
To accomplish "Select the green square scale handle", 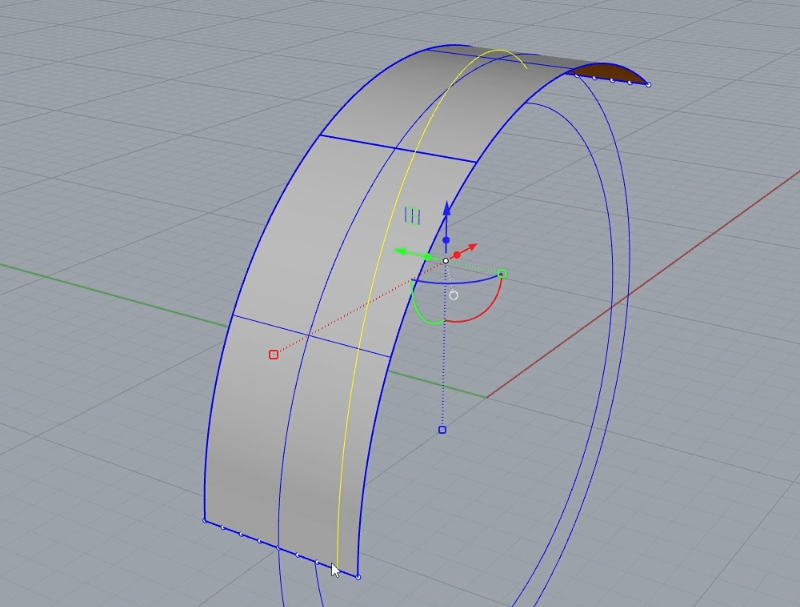I will pyautogui.click(x=502, y=272).
